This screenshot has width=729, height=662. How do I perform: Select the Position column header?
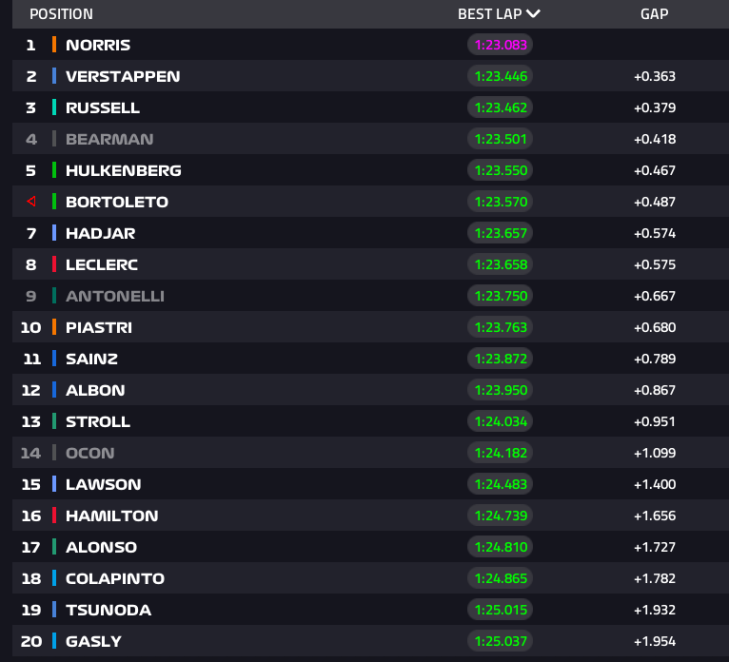[61, 14]
